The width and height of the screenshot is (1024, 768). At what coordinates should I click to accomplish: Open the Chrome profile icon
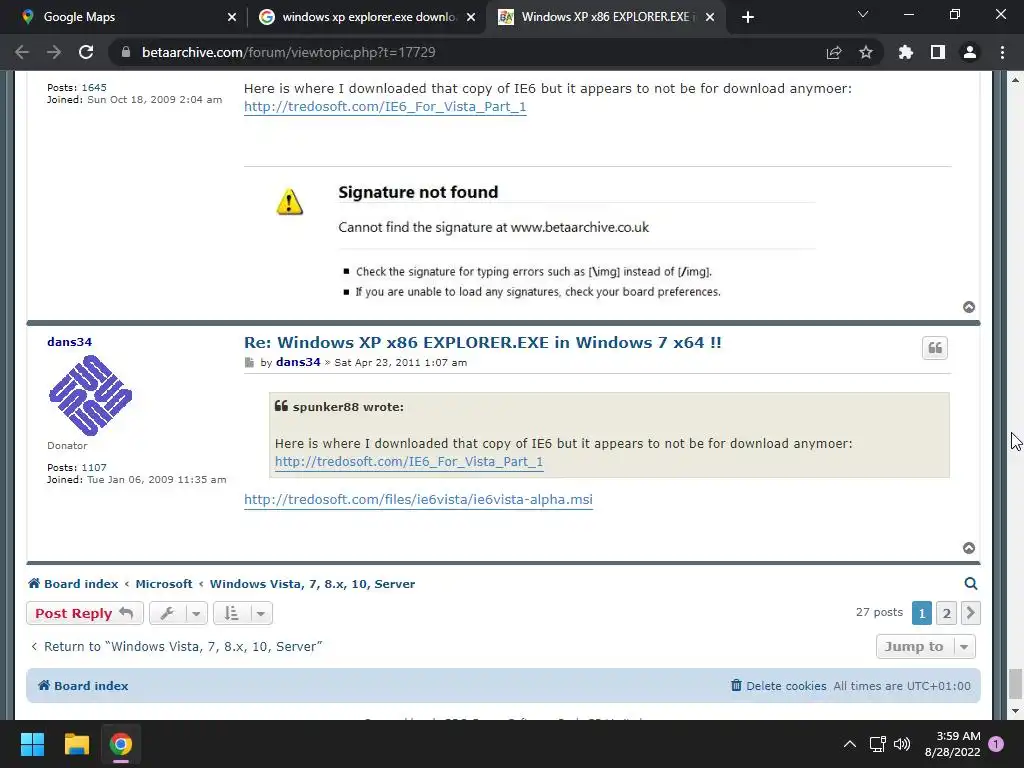point(970,52)
